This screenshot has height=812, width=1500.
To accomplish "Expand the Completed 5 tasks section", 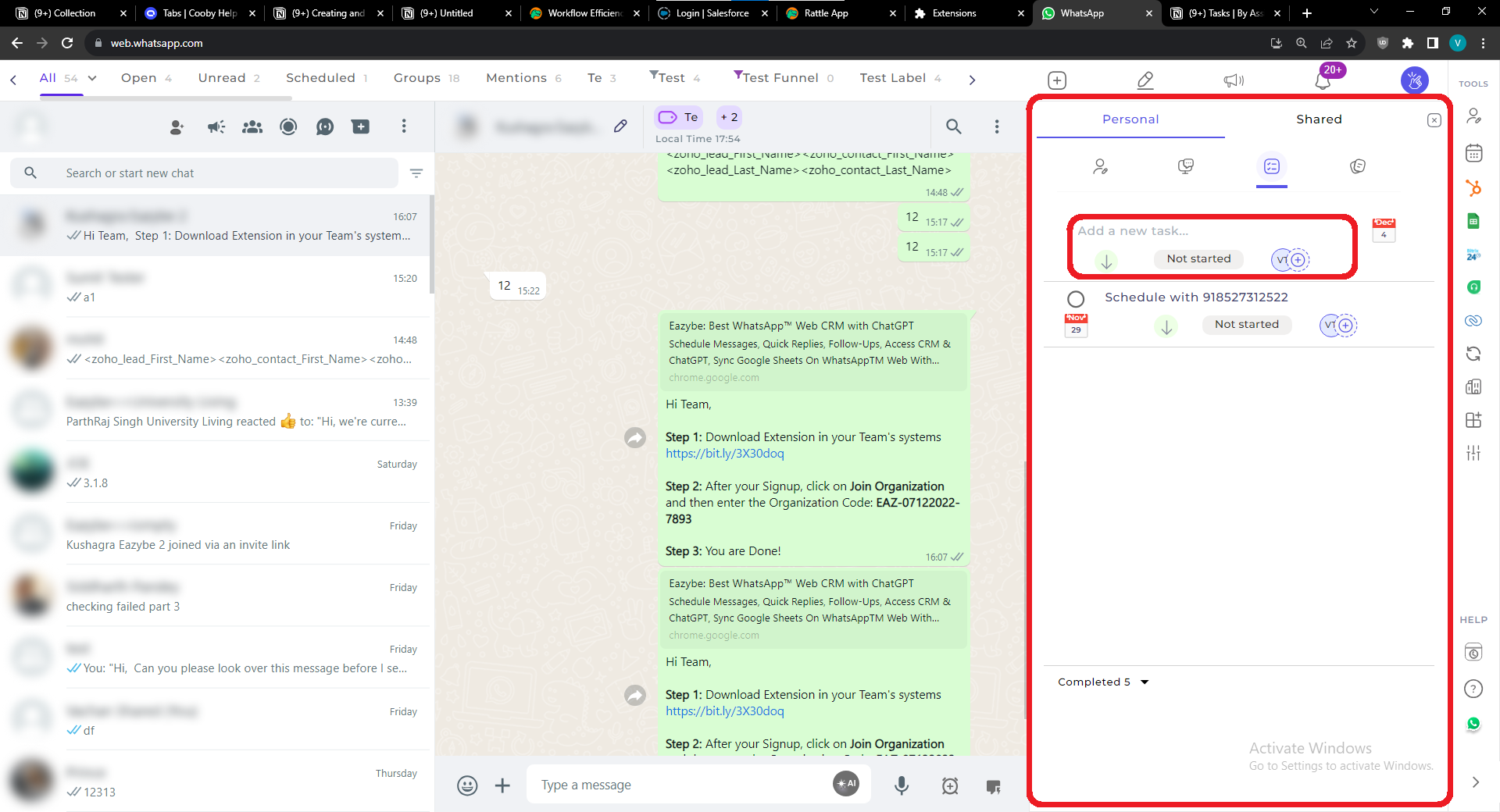I will pyautogui.click(x=1103, y=682).
